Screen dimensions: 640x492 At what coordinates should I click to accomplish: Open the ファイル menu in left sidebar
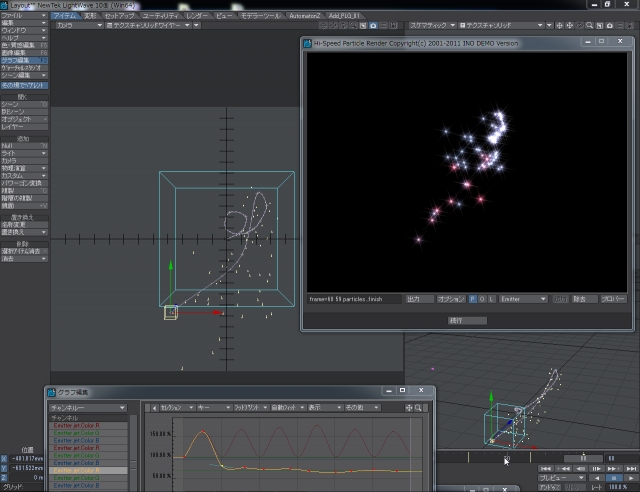pyautogui.click(x=23, y=16)
